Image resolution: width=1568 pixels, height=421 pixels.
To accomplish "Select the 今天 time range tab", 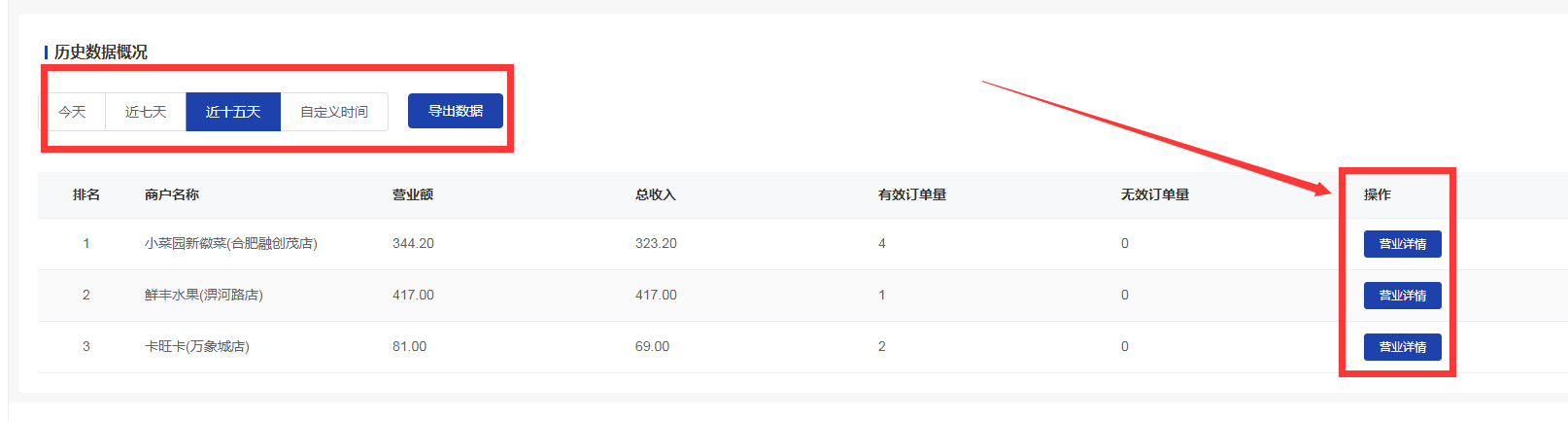I will click(73, 112).
